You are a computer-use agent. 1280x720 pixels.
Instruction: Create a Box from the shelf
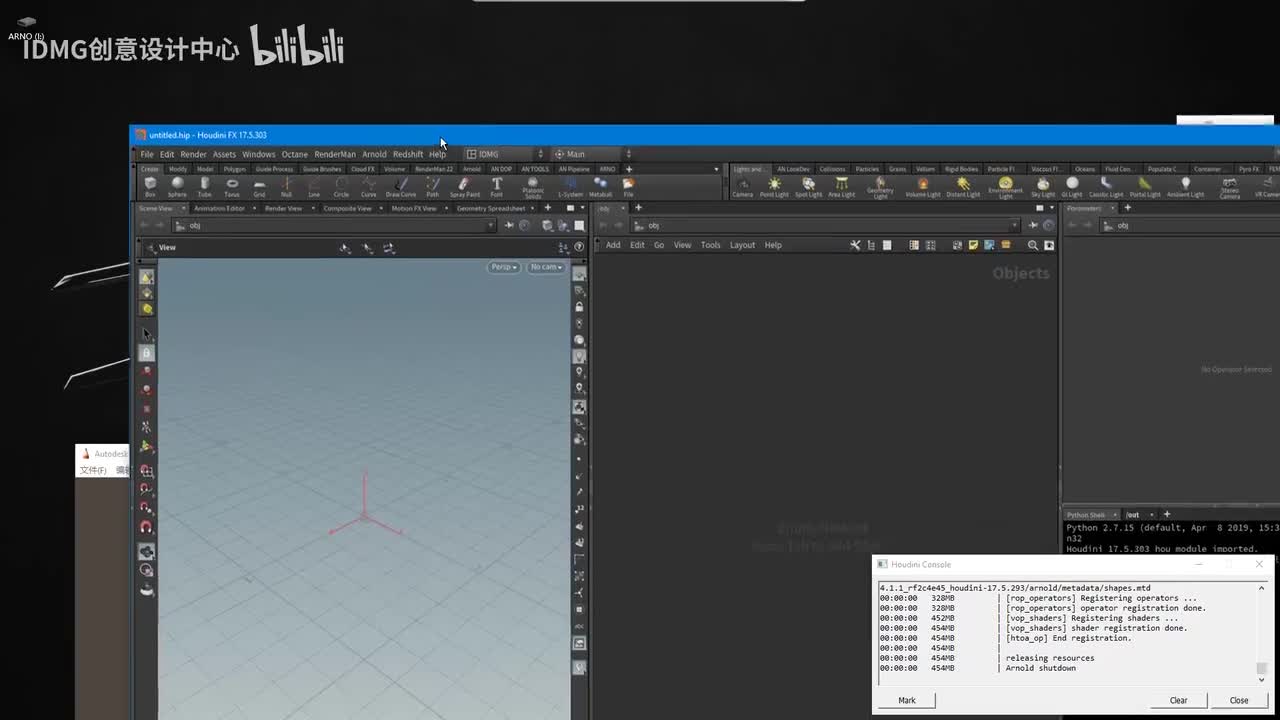[x=150, y=186]
